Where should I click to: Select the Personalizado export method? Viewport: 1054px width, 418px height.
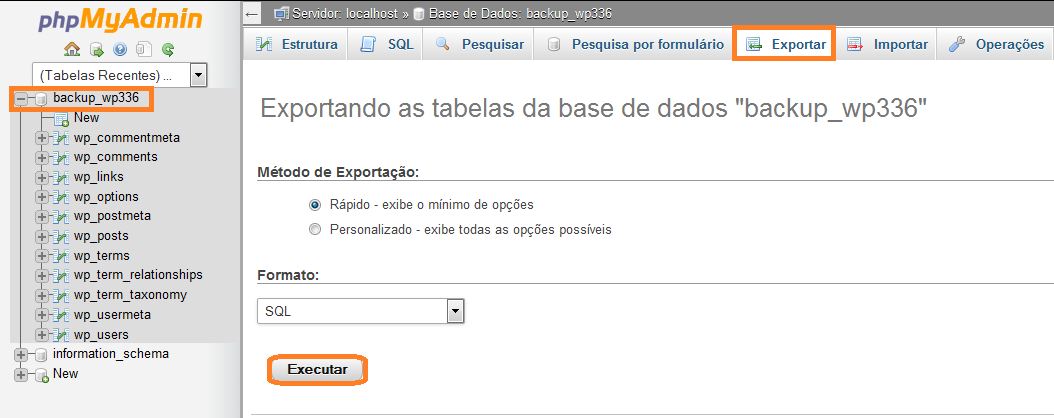coord(315,230)
